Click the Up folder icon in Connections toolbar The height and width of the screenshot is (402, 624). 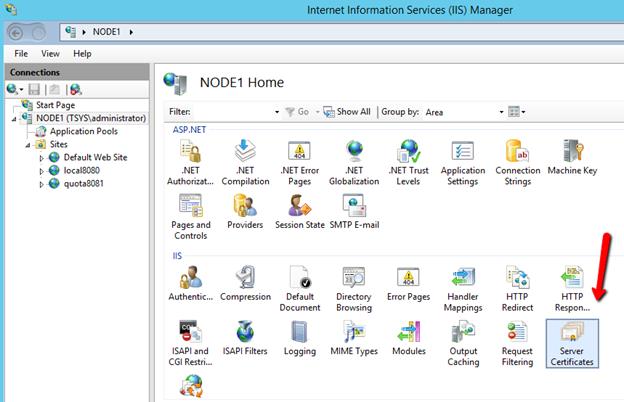click(x=54, y=90)
